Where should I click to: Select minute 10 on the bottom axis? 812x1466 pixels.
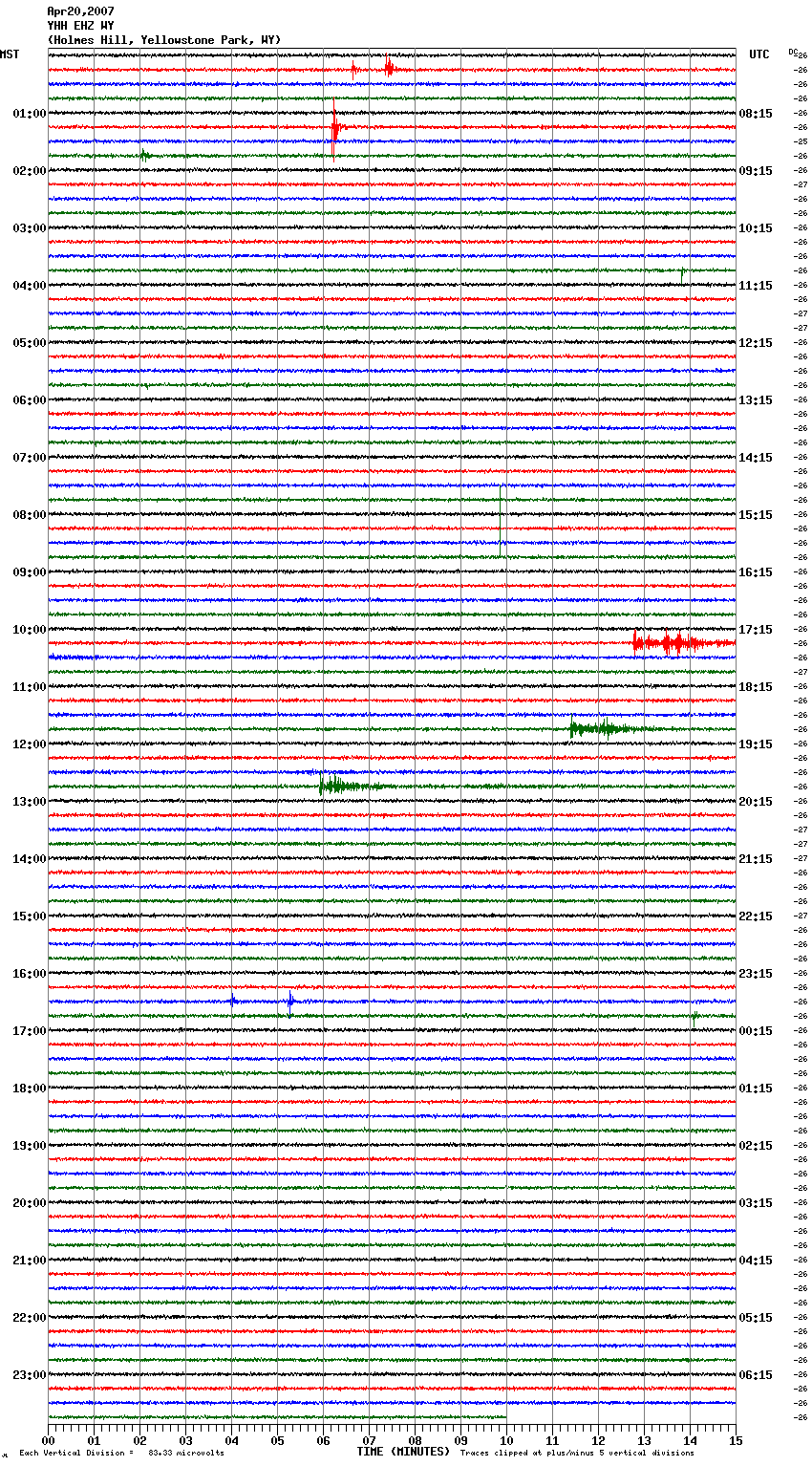coord(506,1440)
